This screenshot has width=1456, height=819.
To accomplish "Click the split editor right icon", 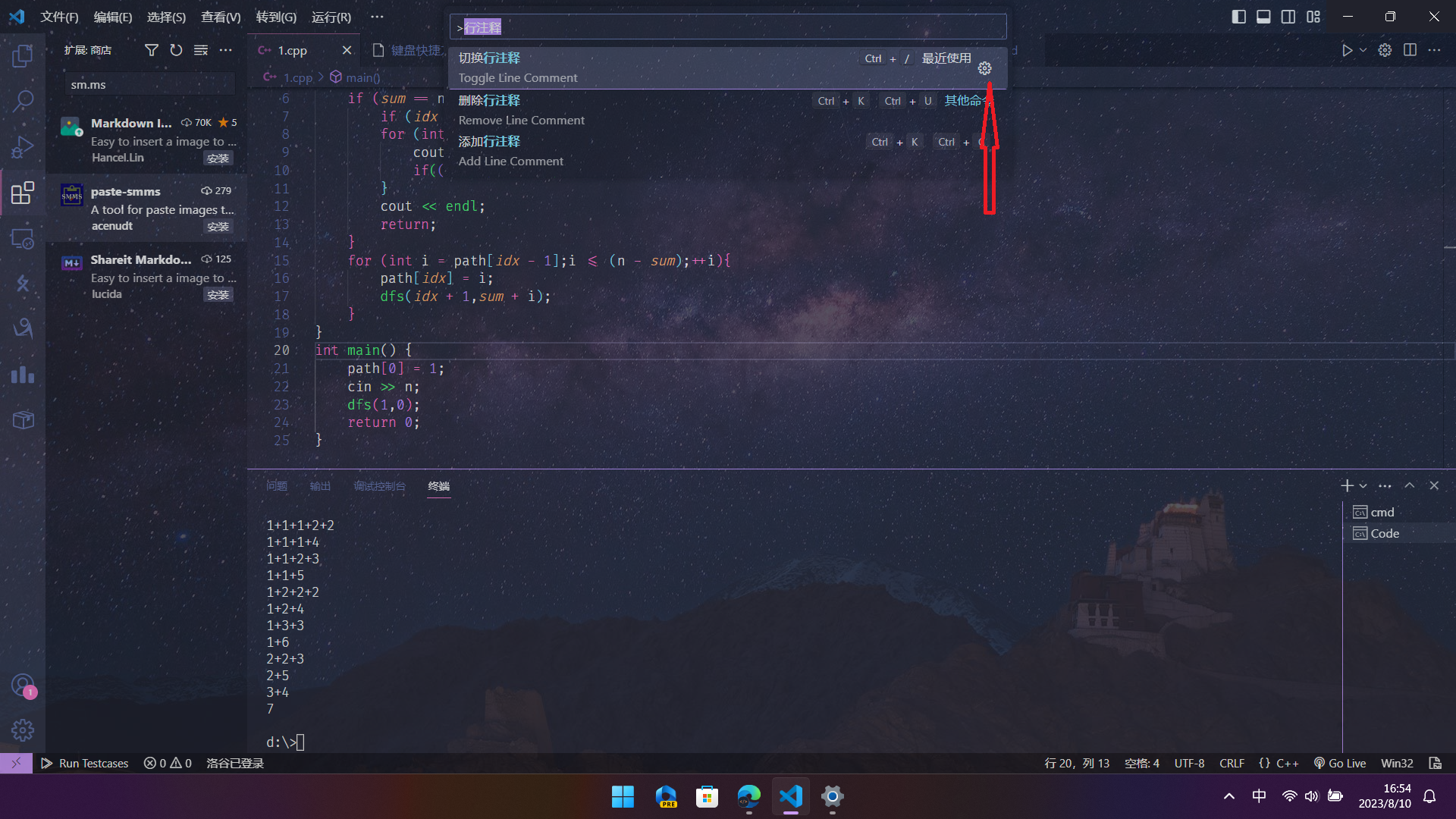I will 1410,50.
